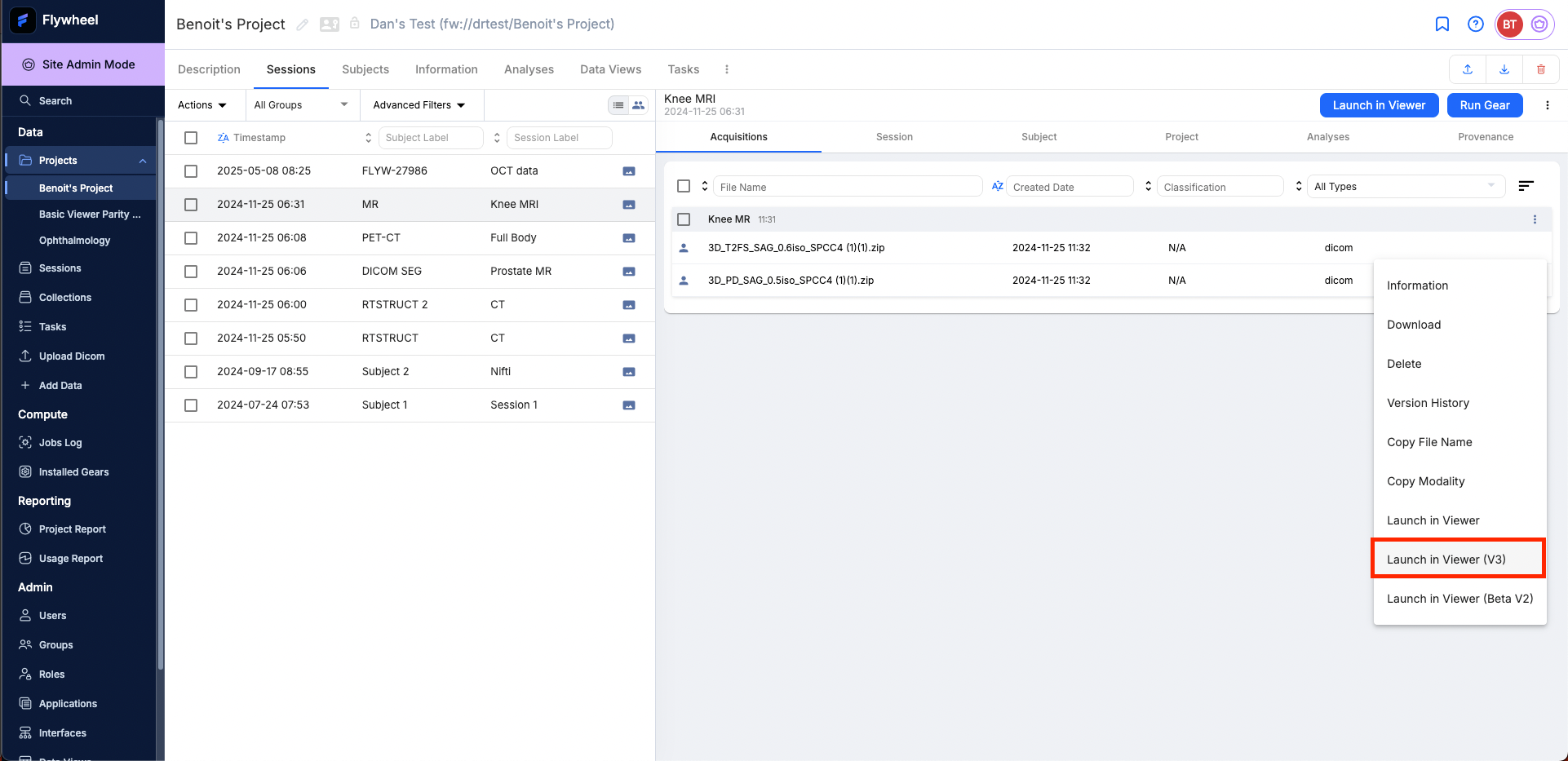Click the blue Launch in Viewer button
The height and width of the screenshot is (761, 1568).
pos(1379,105)
